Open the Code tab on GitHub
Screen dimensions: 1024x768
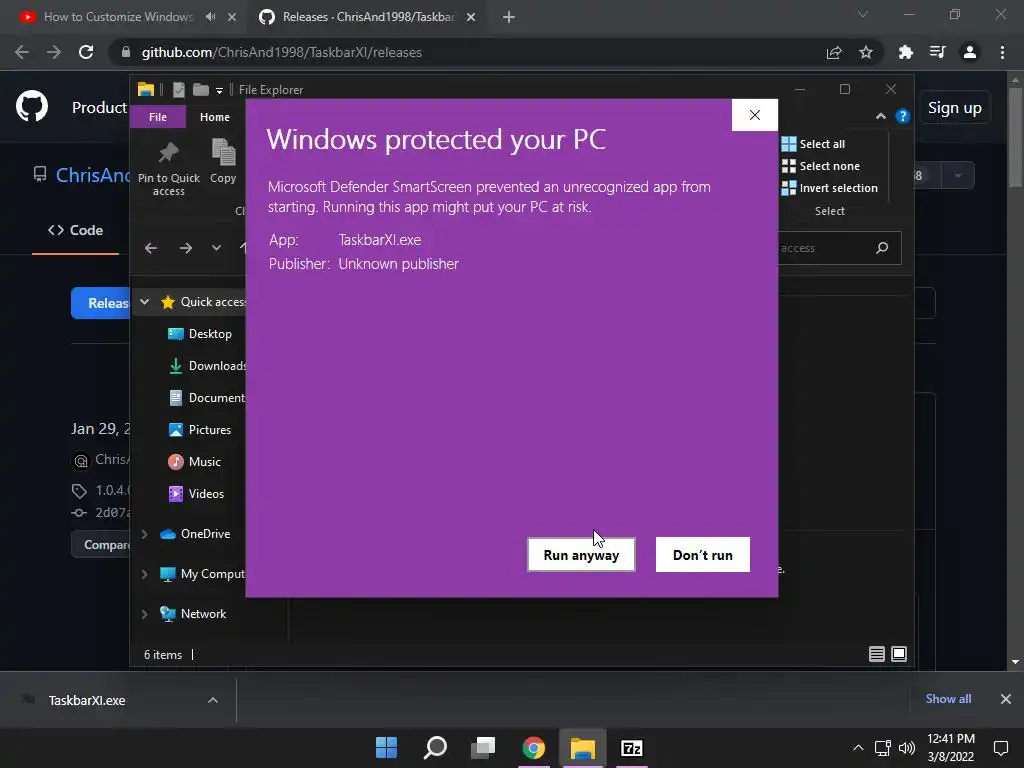[x=75, y=230]
